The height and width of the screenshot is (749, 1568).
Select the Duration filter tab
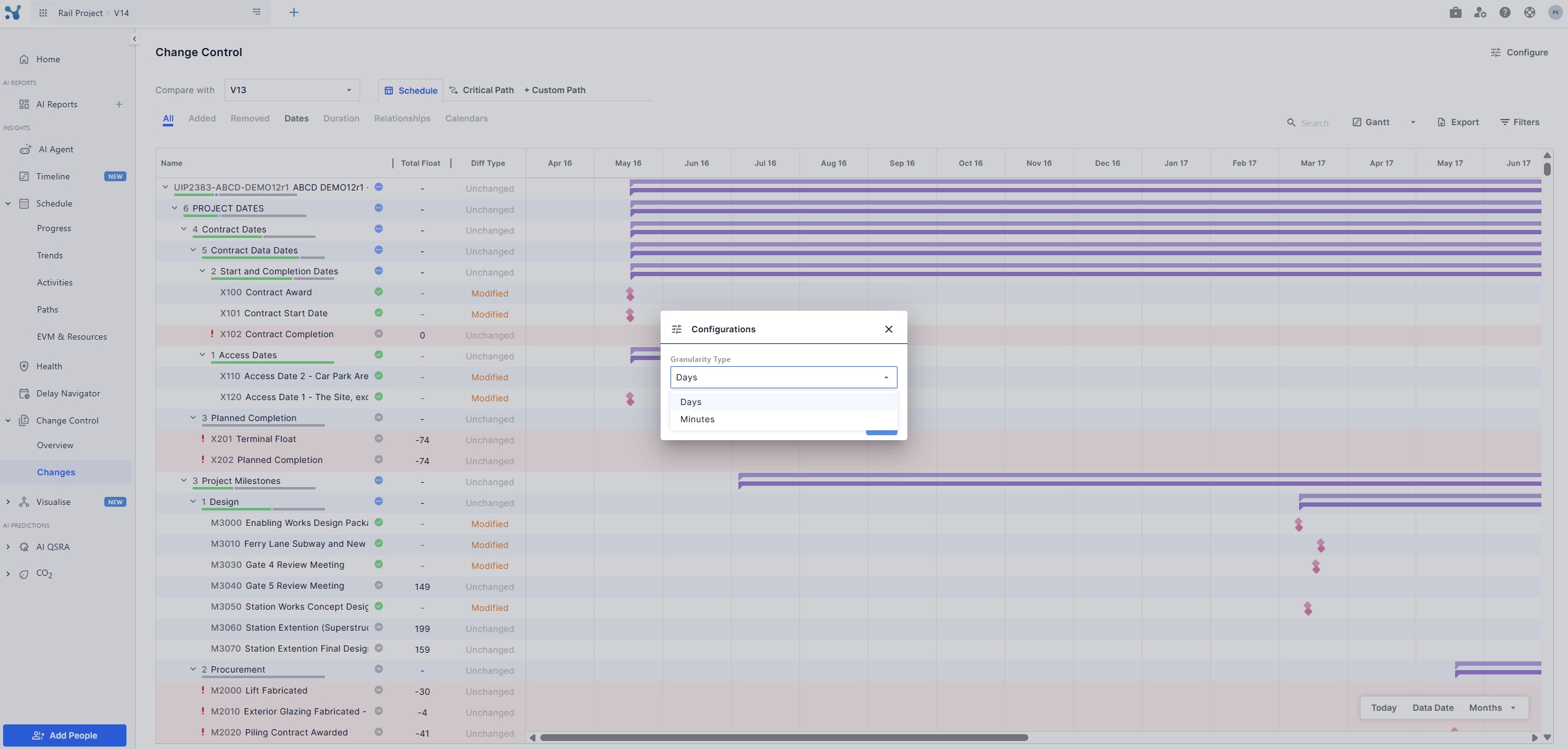(341, 118)
